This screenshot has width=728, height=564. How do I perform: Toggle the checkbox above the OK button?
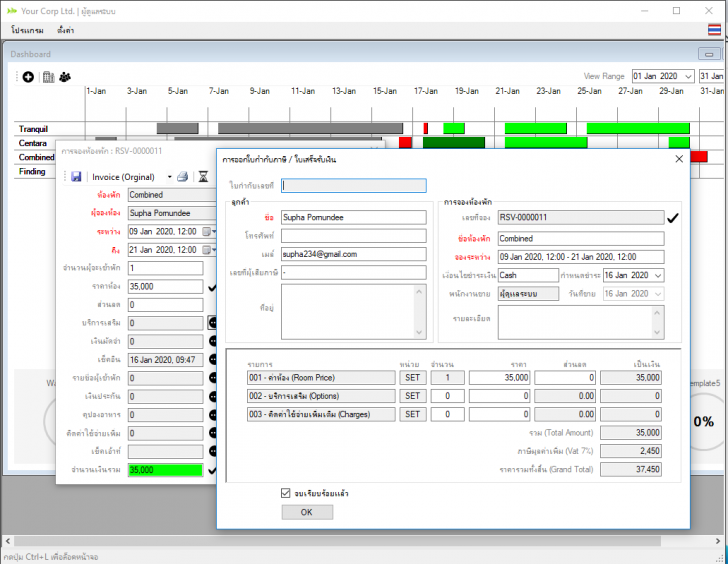pyautogui.click(x=286, y=493)
